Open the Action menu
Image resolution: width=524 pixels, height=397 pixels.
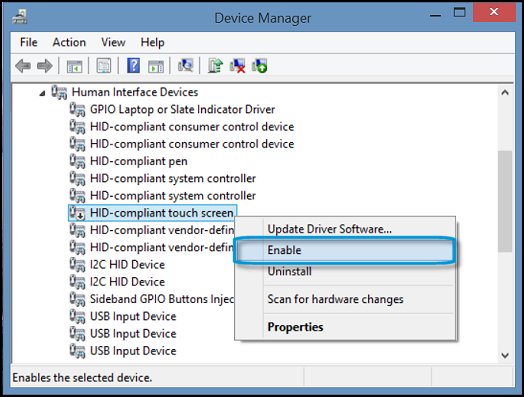point(69,42)
